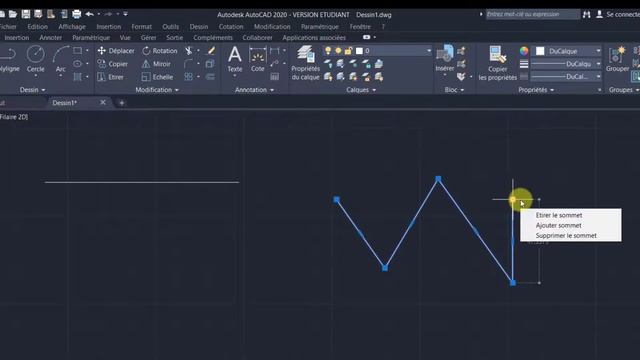Expand the Calques panel

361,90
